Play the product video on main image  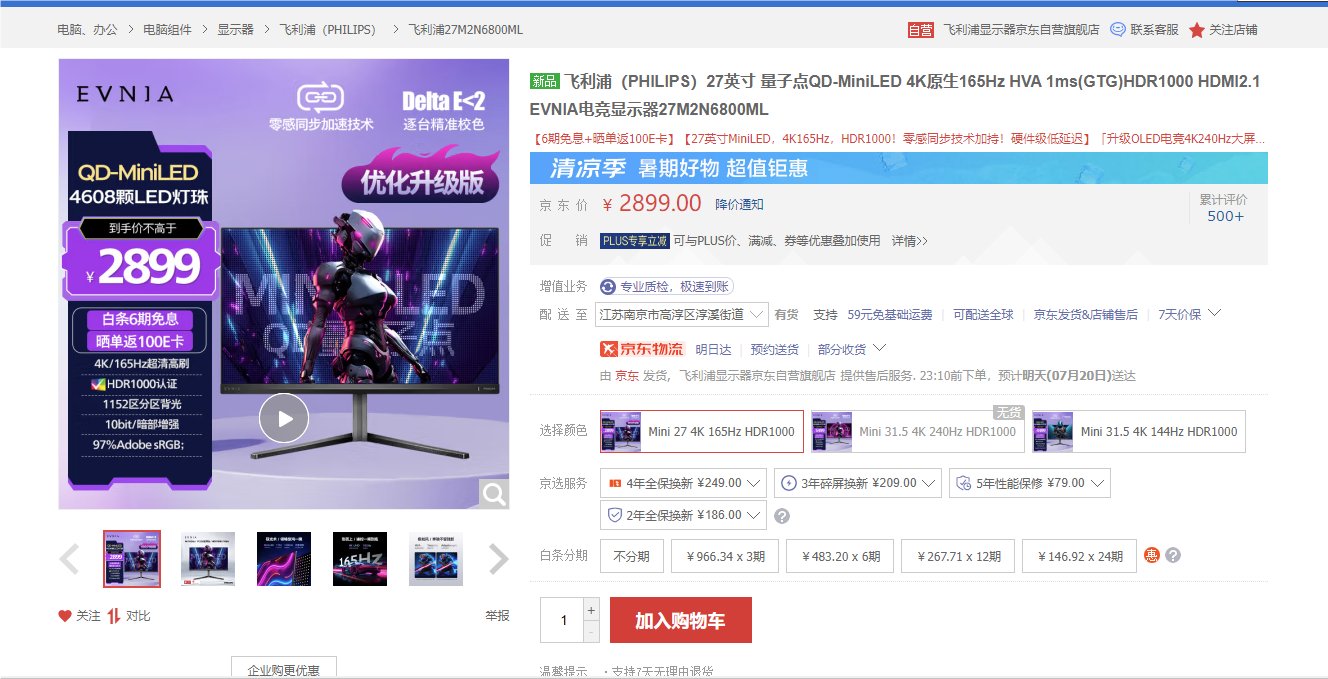coord(284,419)
